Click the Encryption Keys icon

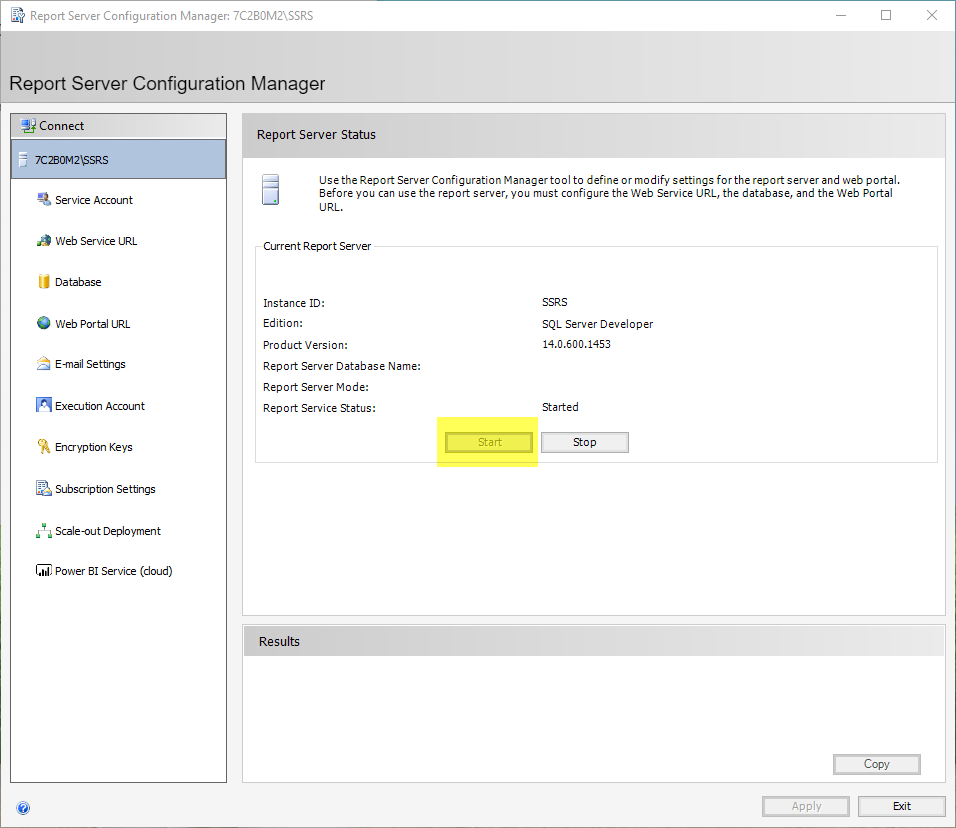click(44, 447)
